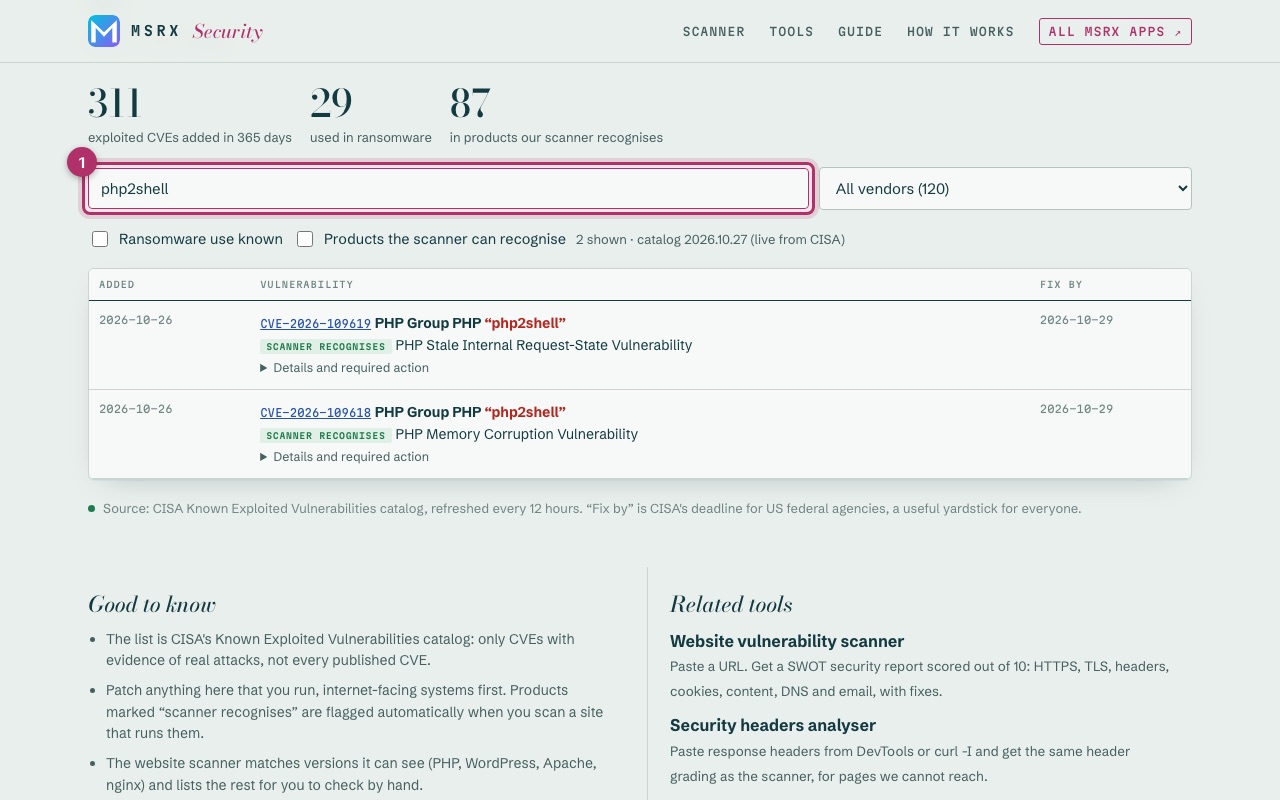Click the Good to know heading

pyautogui.click(x=152, y=604)
